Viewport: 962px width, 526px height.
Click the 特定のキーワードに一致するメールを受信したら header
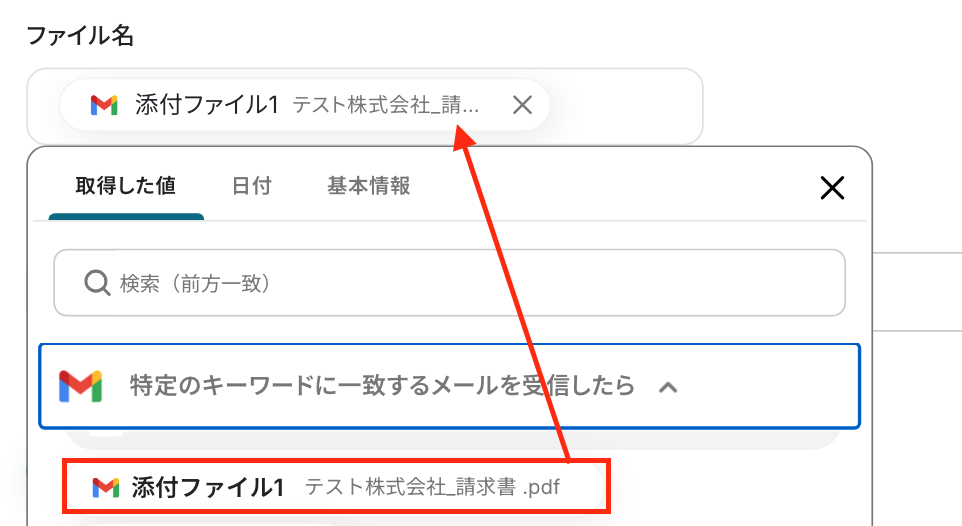(449, 386)
